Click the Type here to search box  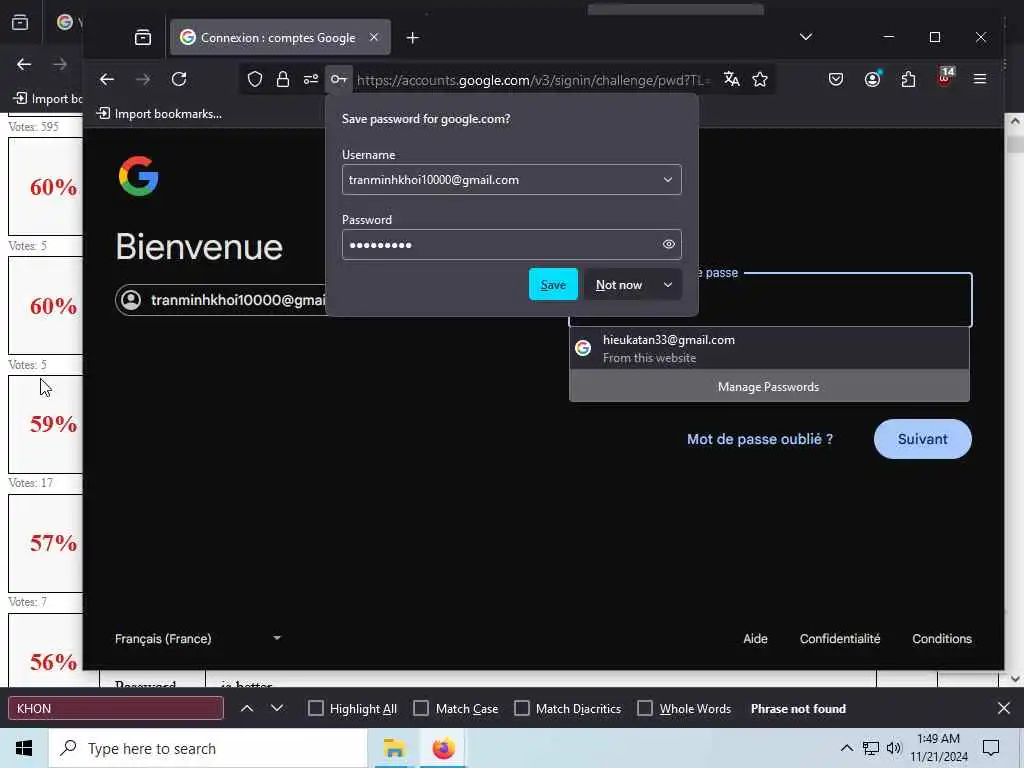(x=208, y=748)
